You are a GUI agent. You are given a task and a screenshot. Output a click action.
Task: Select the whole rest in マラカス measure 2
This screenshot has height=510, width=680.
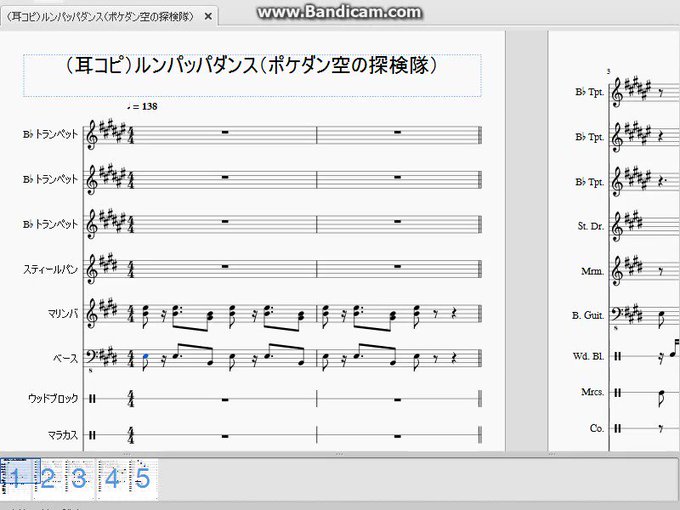397,436
